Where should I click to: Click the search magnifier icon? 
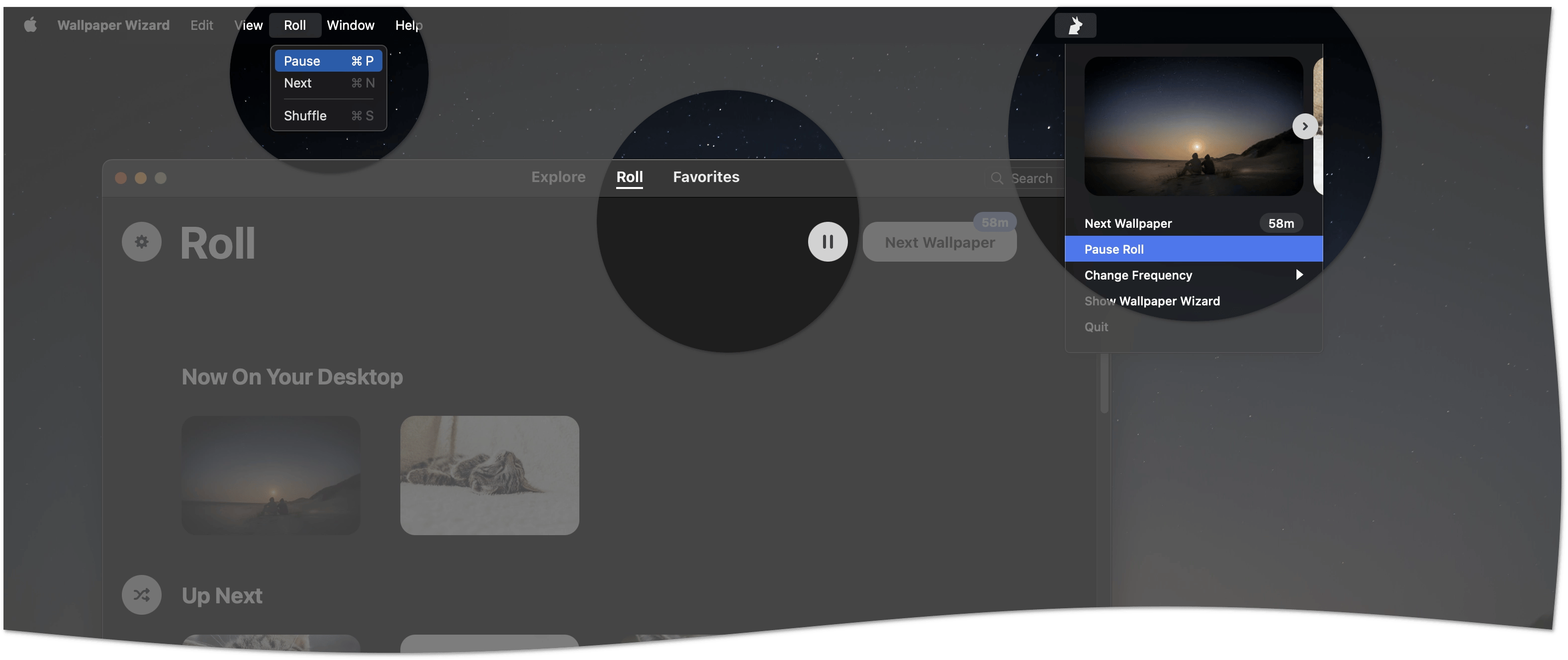997,179
